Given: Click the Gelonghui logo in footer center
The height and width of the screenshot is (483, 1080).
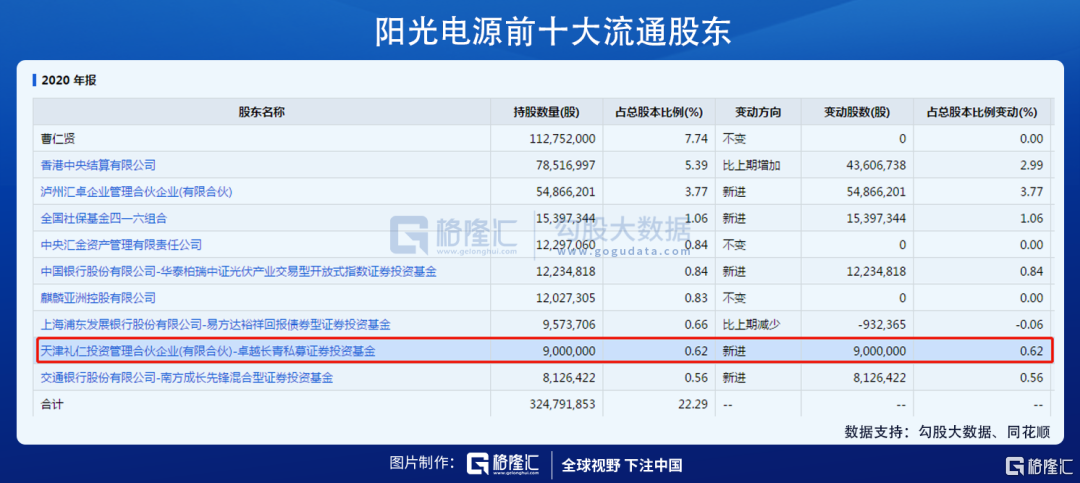Looking at the screenshot, I should (x=502, y=464).
